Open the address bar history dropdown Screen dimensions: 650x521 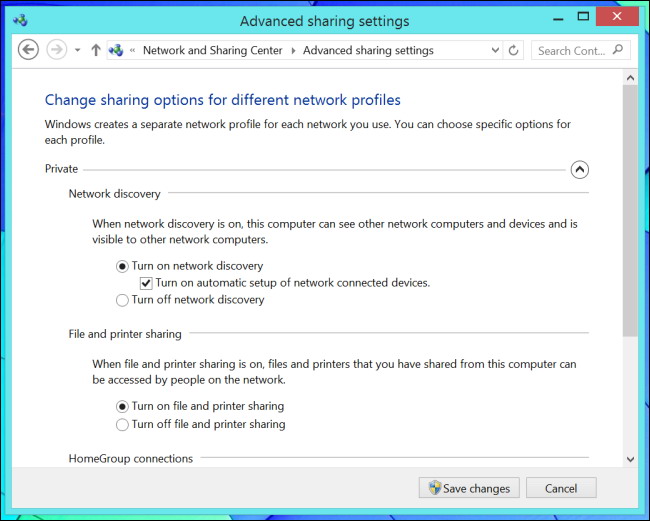tap(495, 50)
